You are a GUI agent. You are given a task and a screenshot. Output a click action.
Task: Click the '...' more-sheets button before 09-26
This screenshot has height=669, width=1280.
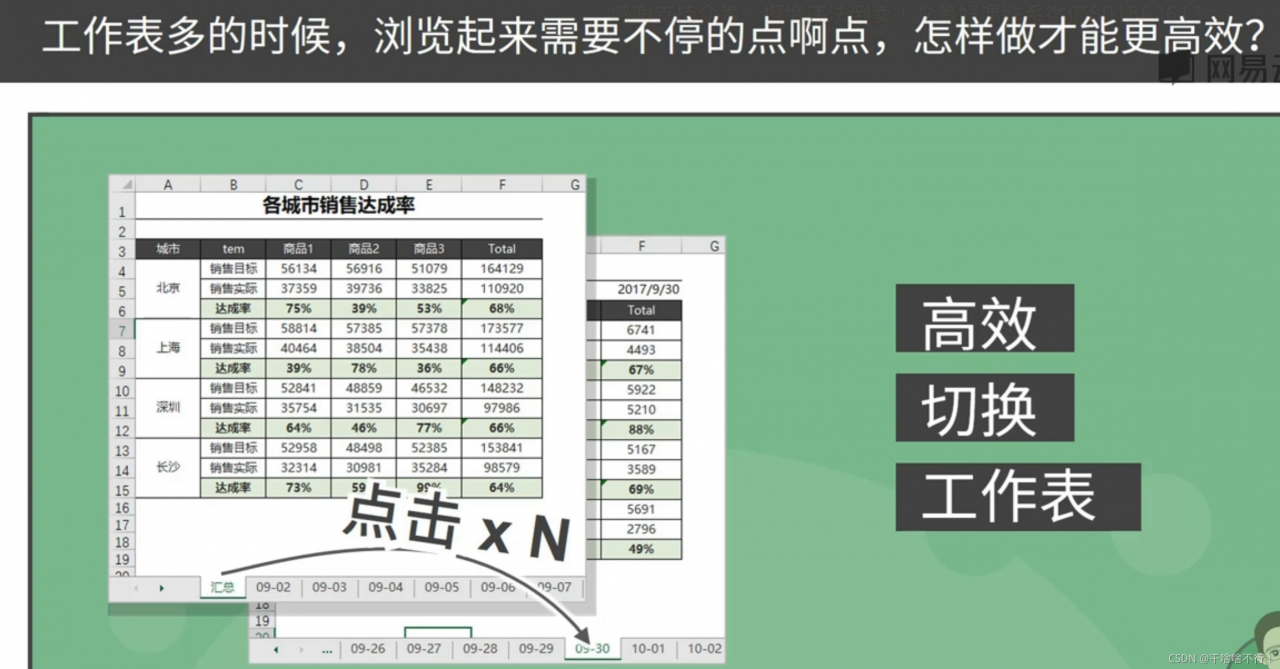click(327, 649)
